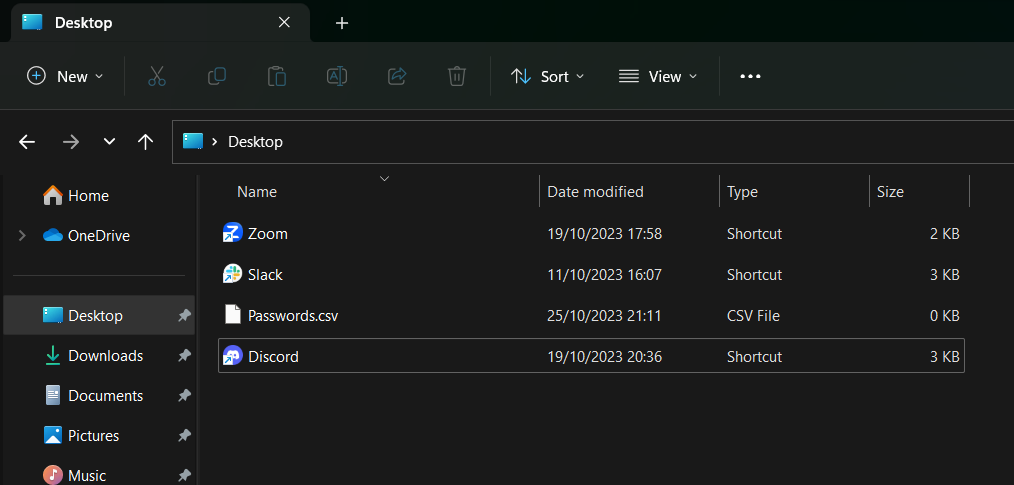The height and width of the screenshot is (485, 1014).
Task: Click the Copy icon in toolbar
Action: pos(216,76)
